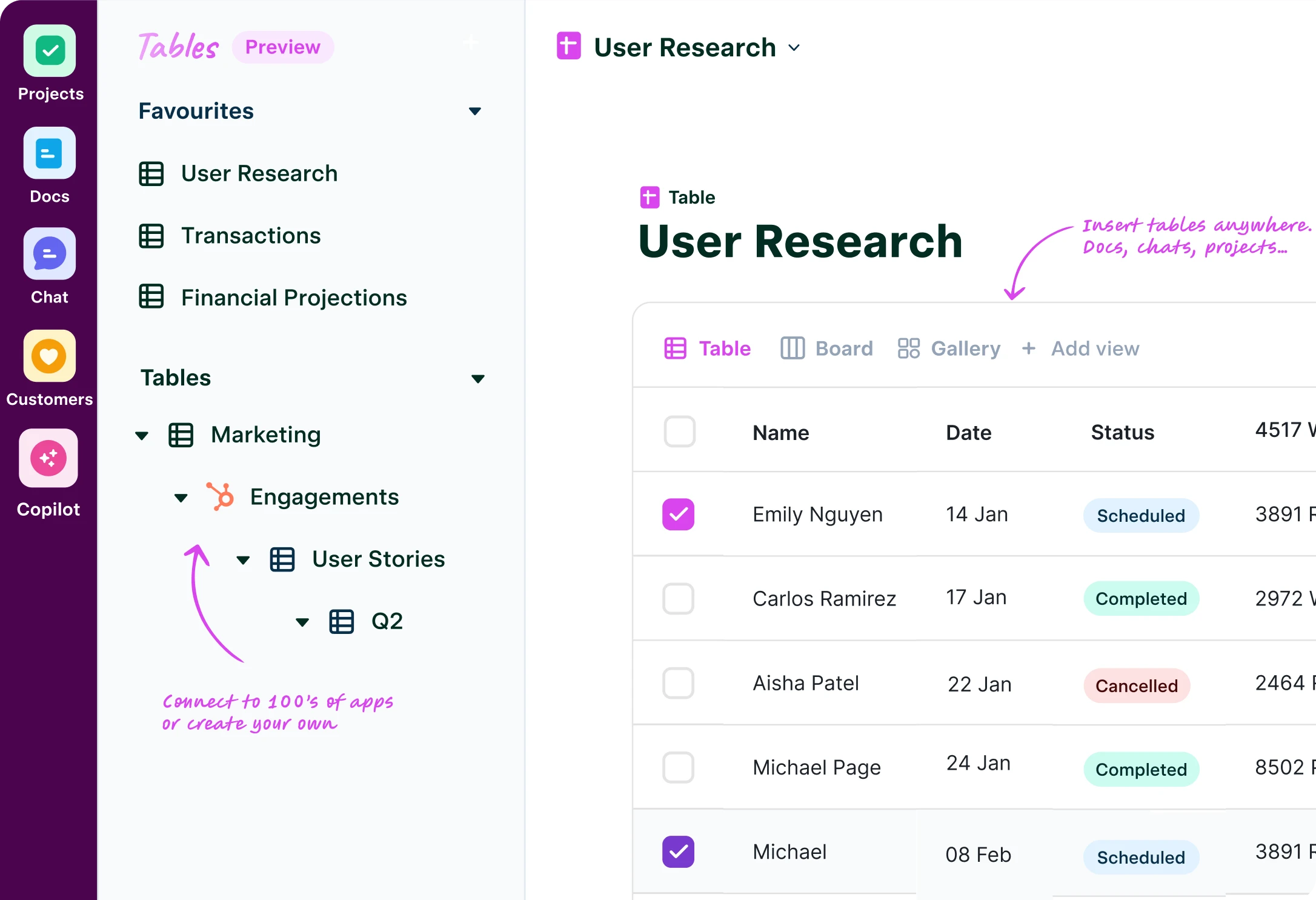Image resolution: width=1316 pixels, height=900 pixels.
Task: Click the pink table icon beside the User Research title
Action: tap(568, 47)
